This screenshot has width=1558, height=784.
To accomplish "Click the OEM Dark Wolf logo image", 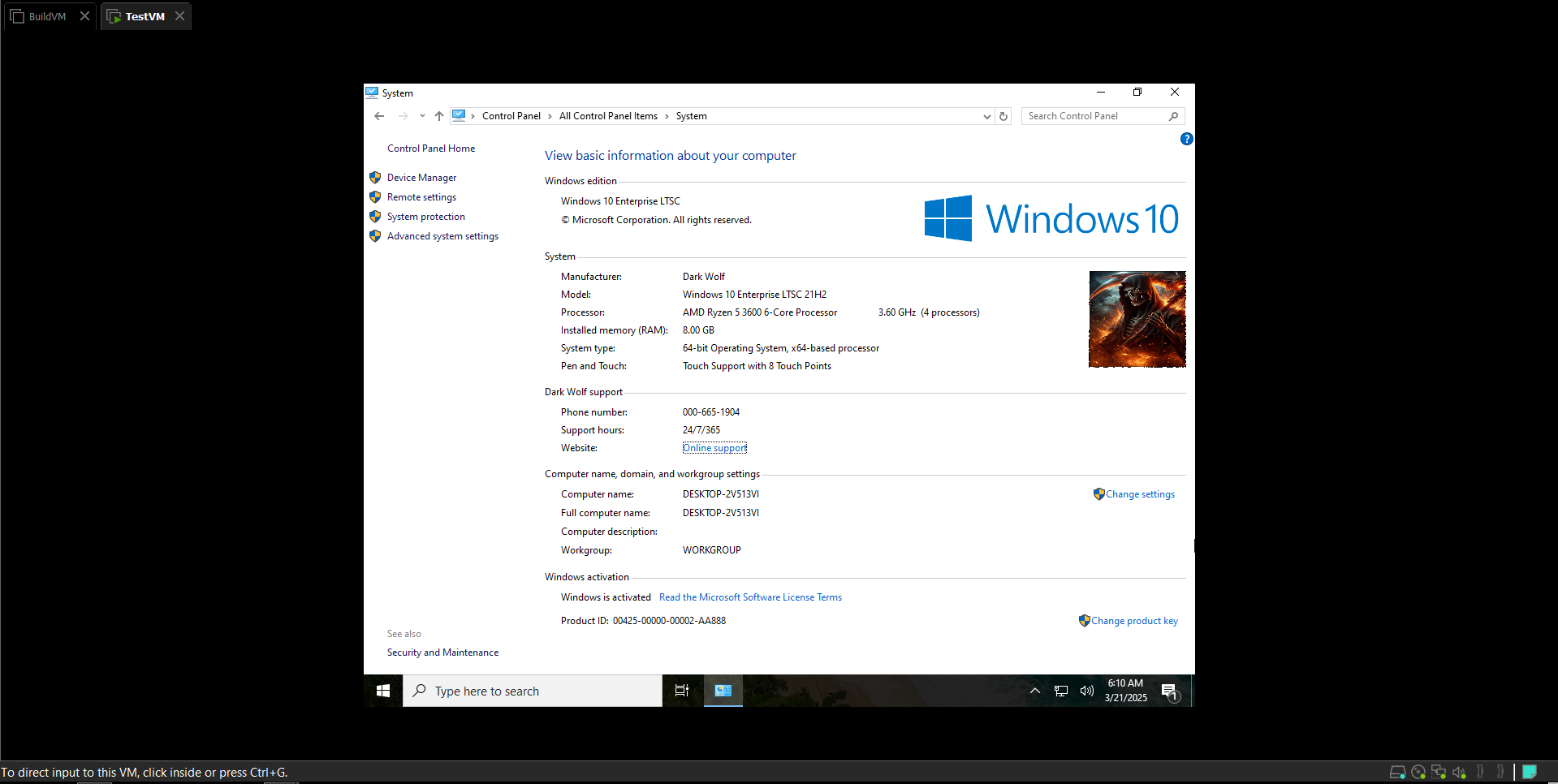I will [1137, 319].
